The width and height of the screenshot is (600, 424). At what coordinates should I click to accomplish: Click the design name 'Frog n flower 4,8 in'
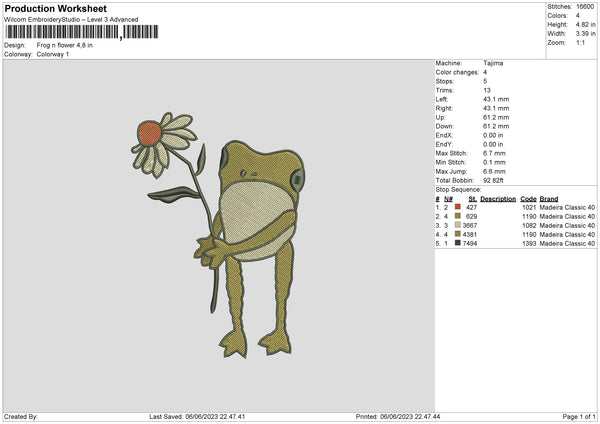65,45
